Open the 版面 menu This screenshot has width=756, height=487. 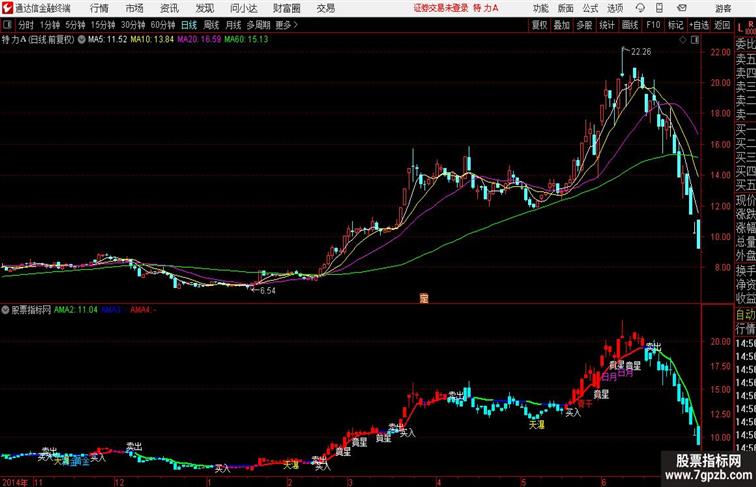566,8
